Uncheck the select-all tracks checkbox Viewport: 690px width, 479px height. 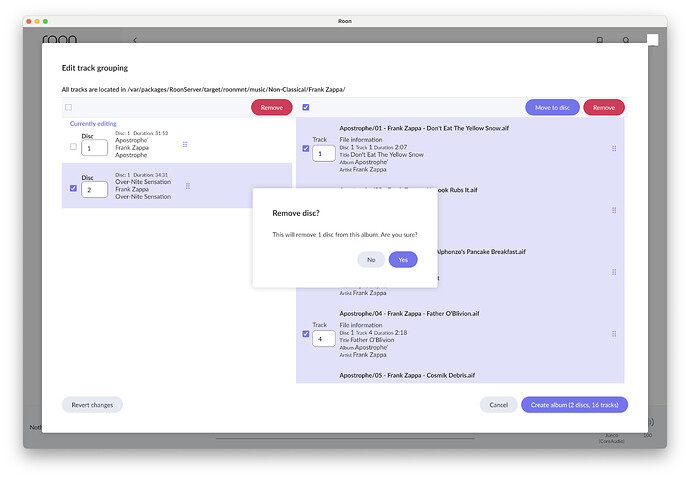coord(305,107)
